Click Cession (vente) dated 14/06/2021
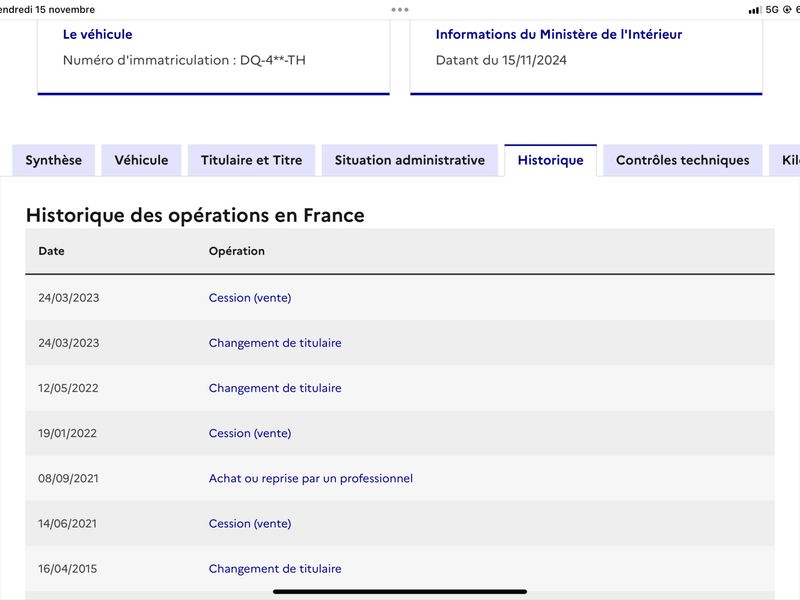 click(x=250, y=523)
